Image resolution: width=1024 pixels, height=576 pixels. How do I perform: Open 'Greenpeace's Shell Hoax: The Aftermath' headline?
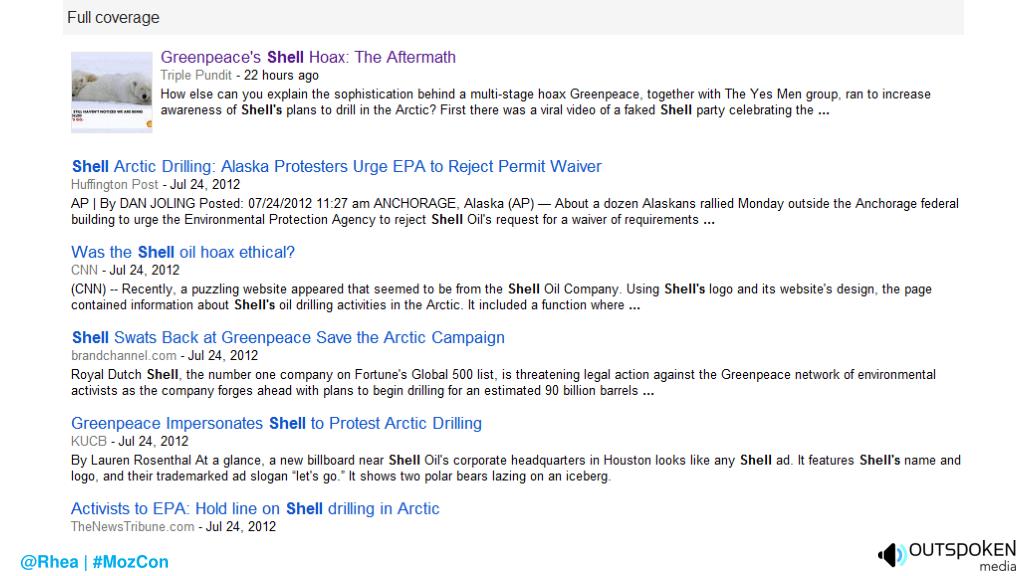pyautogui.click(x=308, y=57)
